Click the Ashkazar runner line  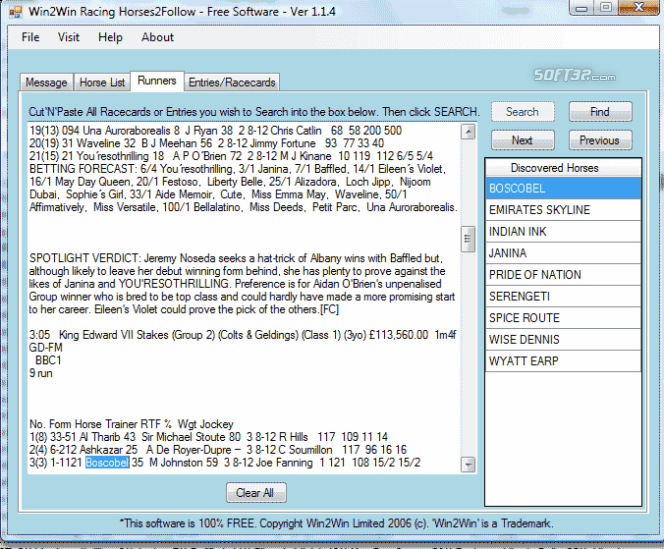tap(218, 449)
